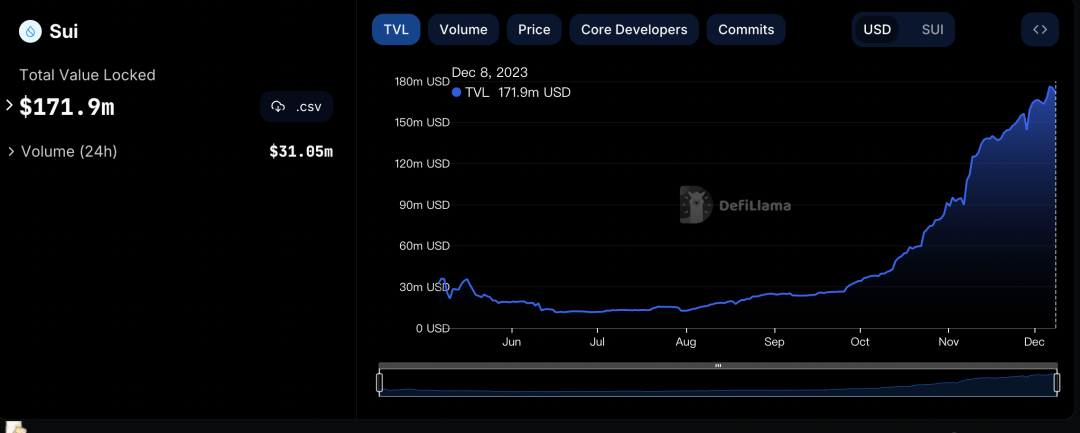Click the Dec label on x-axis
This screenshot has height=433, width=1080.
pyautogui.click(x=1035, y=342)
